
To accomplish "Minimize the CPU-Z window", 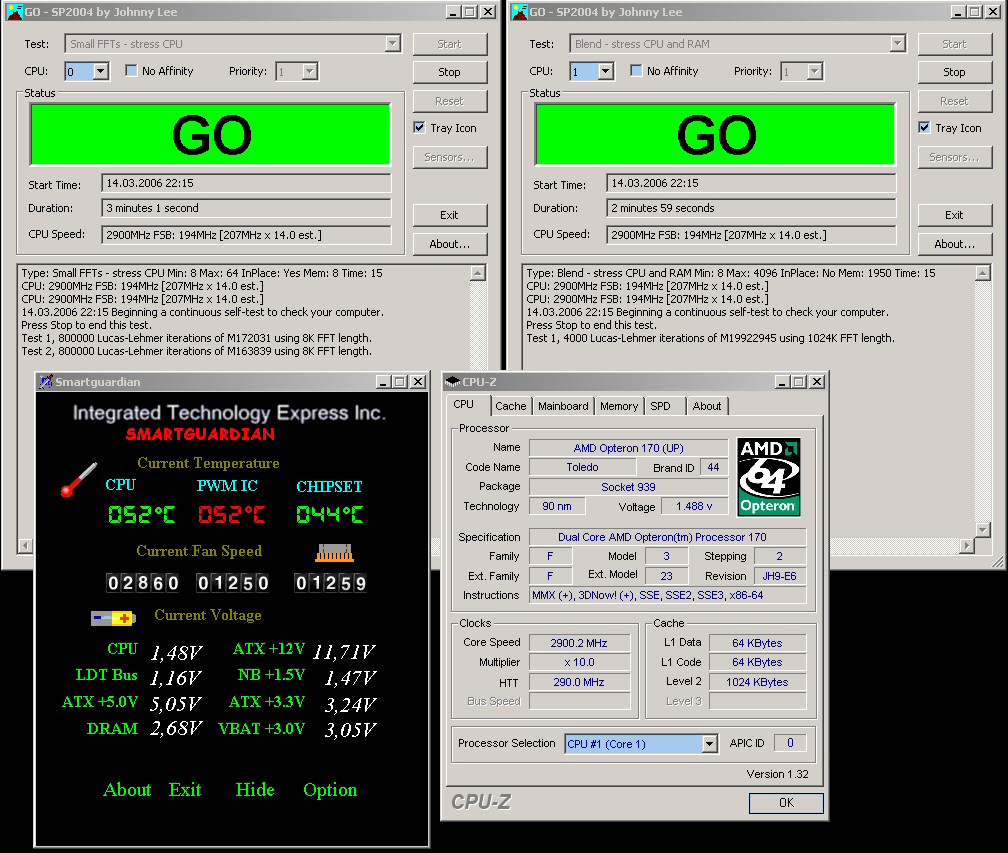I will 782,382.
